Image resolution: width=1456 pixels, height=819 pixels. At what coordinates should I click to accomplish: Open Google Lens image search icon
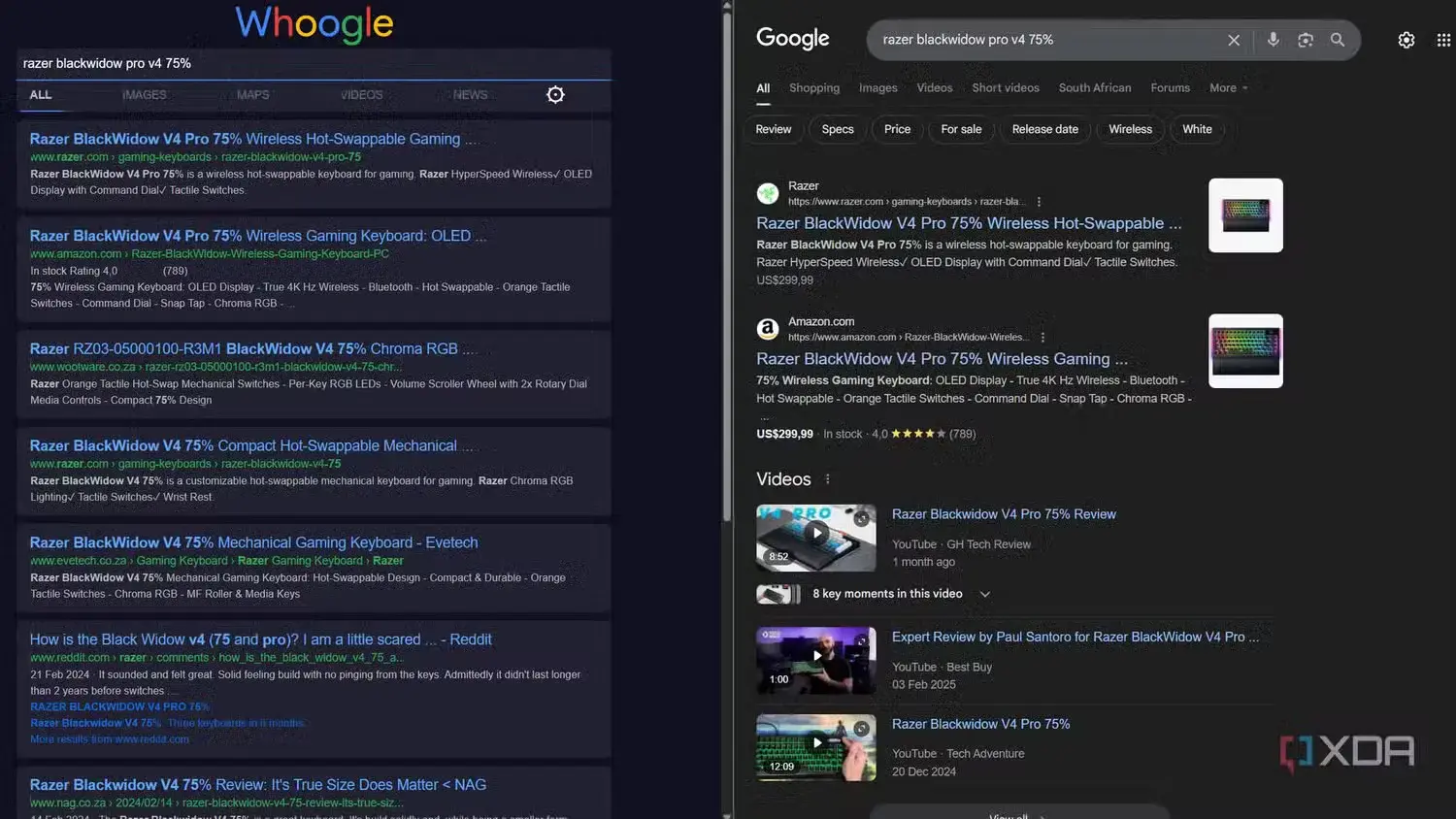(1306, 40)
